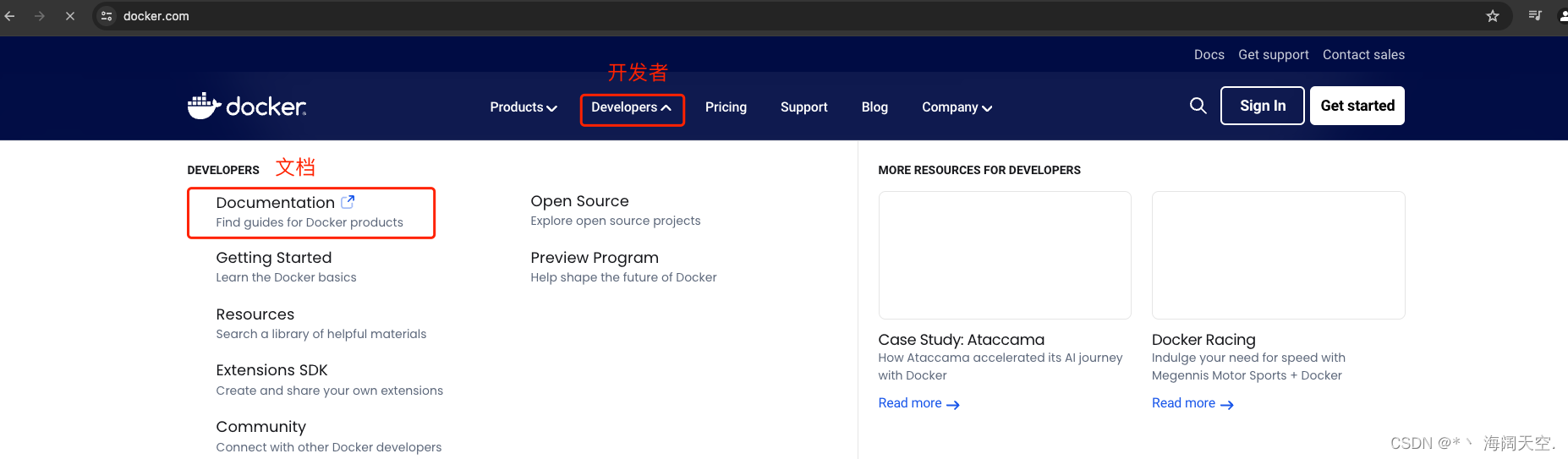The image size is (1568, 459).
Task: Open the Blog page
Action: (874, 107)
